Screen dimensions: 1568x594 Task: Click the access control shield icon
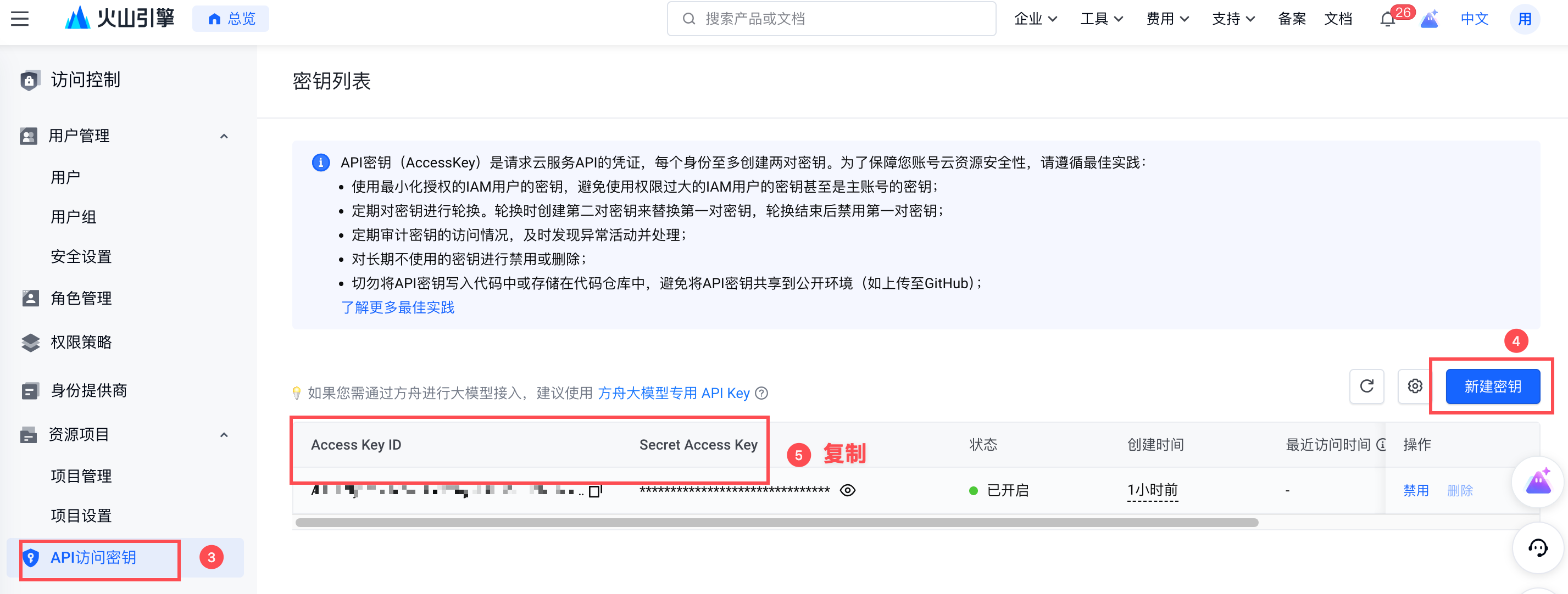[x=29, y=80]
